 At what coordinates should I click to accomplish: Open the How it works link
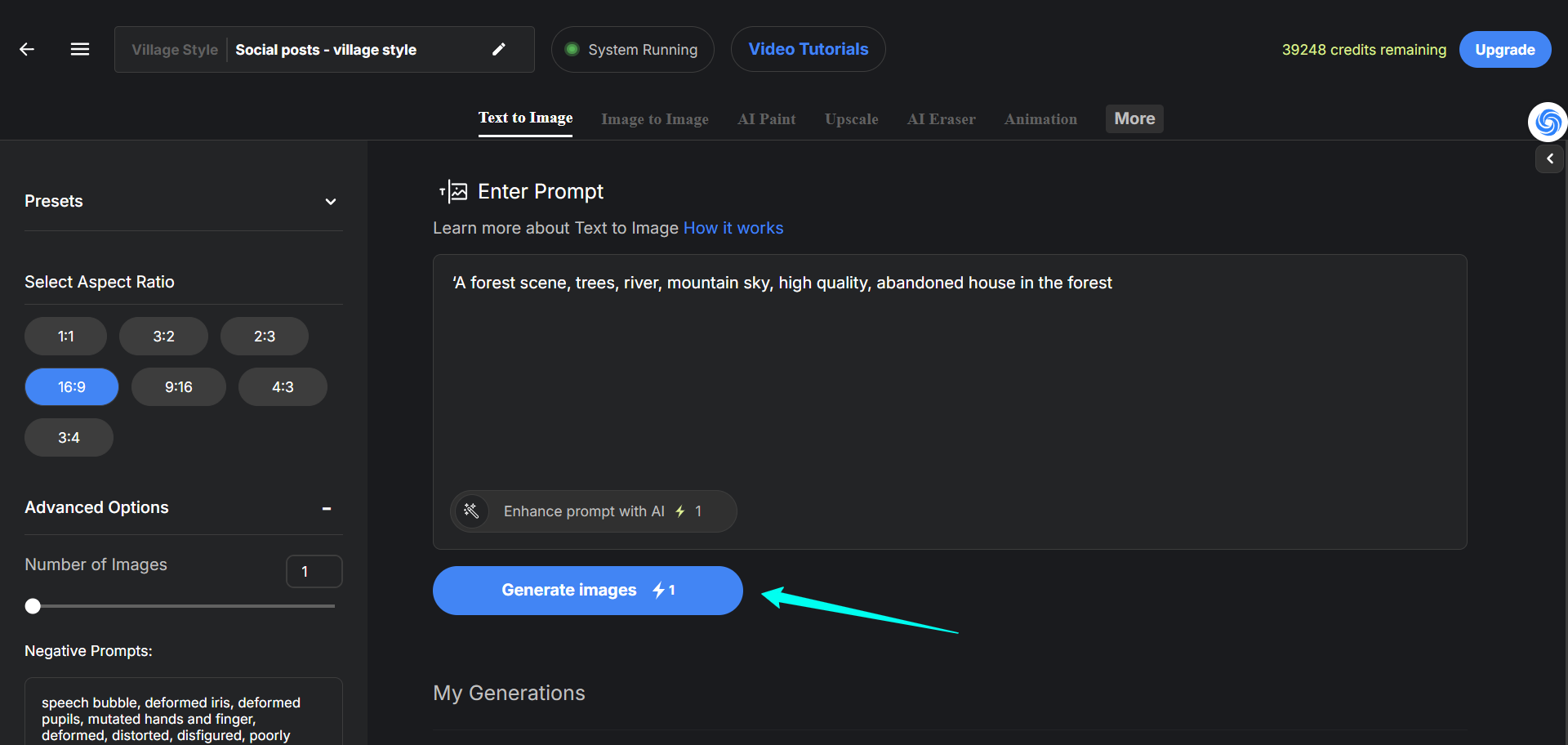click(733, 229)
